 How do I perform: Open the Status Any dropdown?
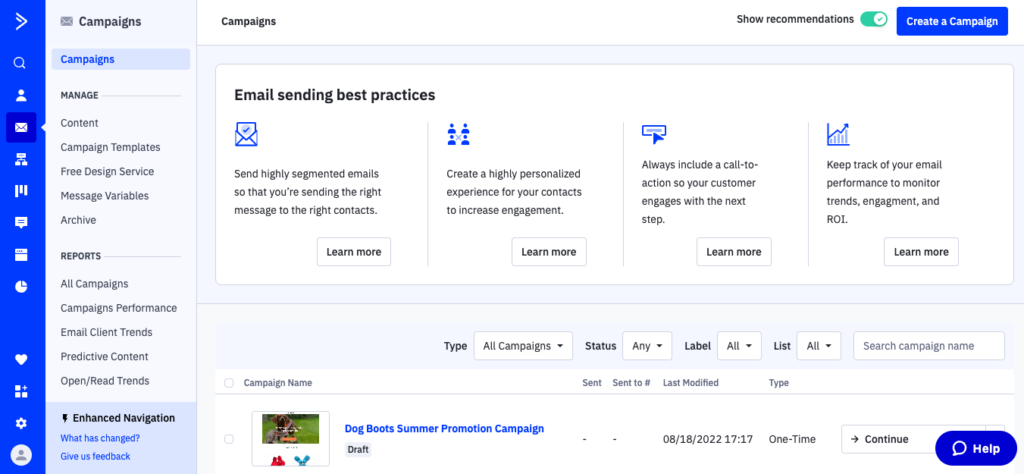pyautogui.click(x=647, y=346)
